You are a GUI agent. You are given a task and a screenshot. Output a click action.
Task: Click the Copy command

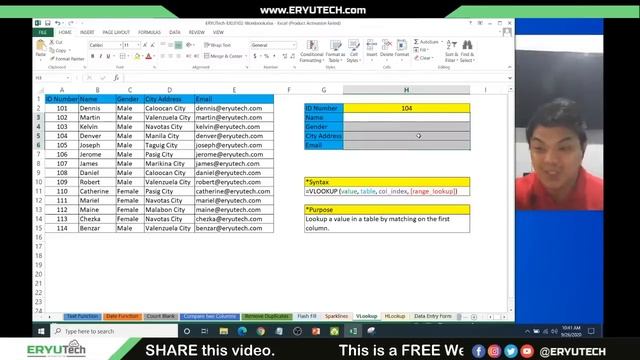(59, 50)
